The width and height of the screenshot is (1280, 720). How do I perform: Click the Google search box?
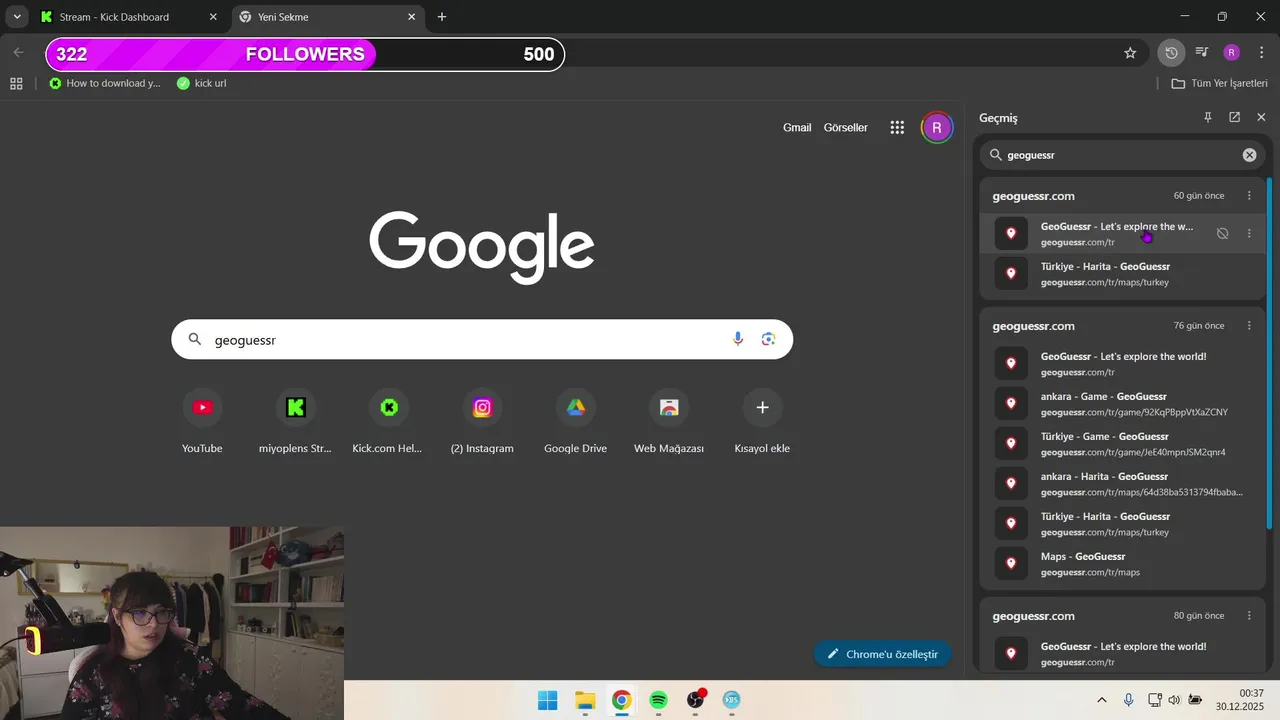[482, 340]
